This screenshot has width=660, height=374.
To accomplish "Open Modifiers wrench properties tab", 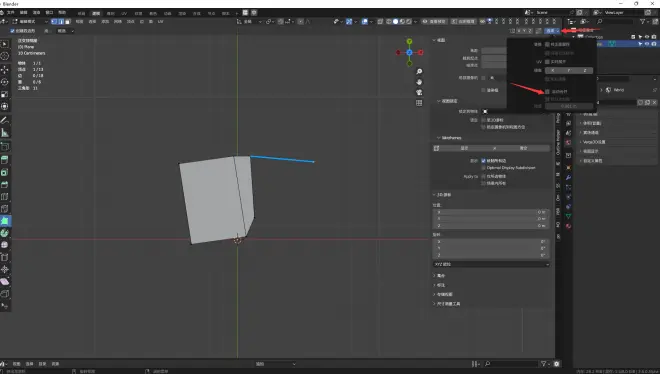I will [568, 178].
